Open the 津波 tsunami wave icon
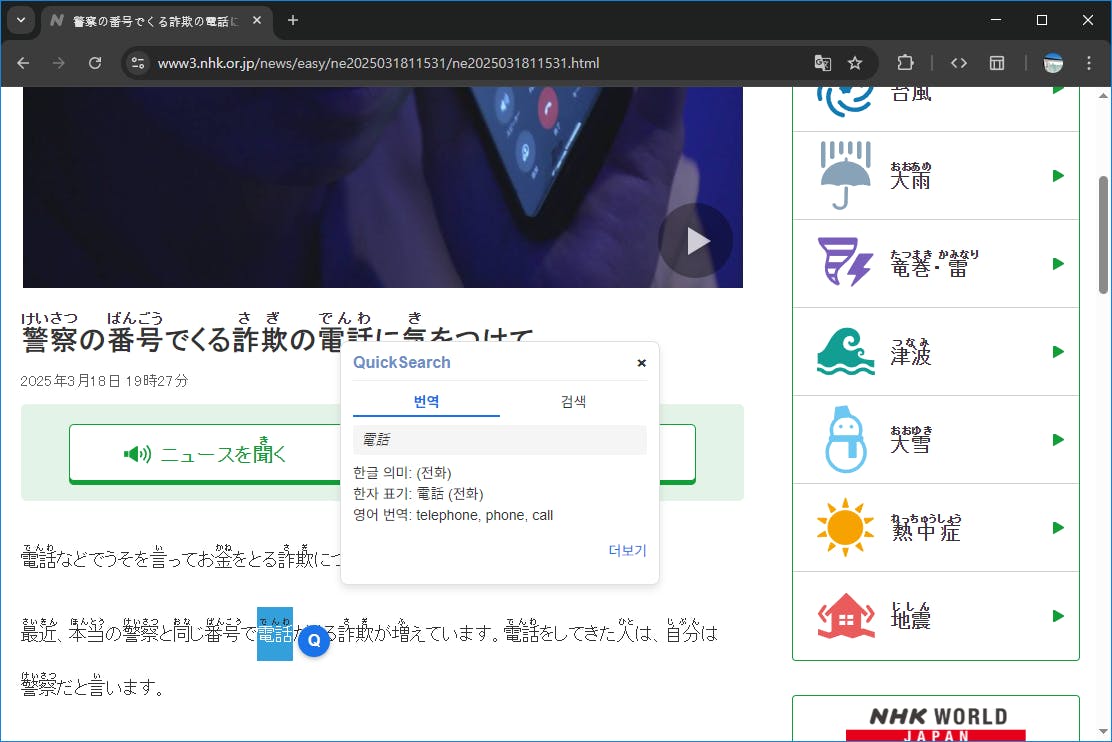The height and width of the screenshot is (742, 1112). click(x=845, y=351)
